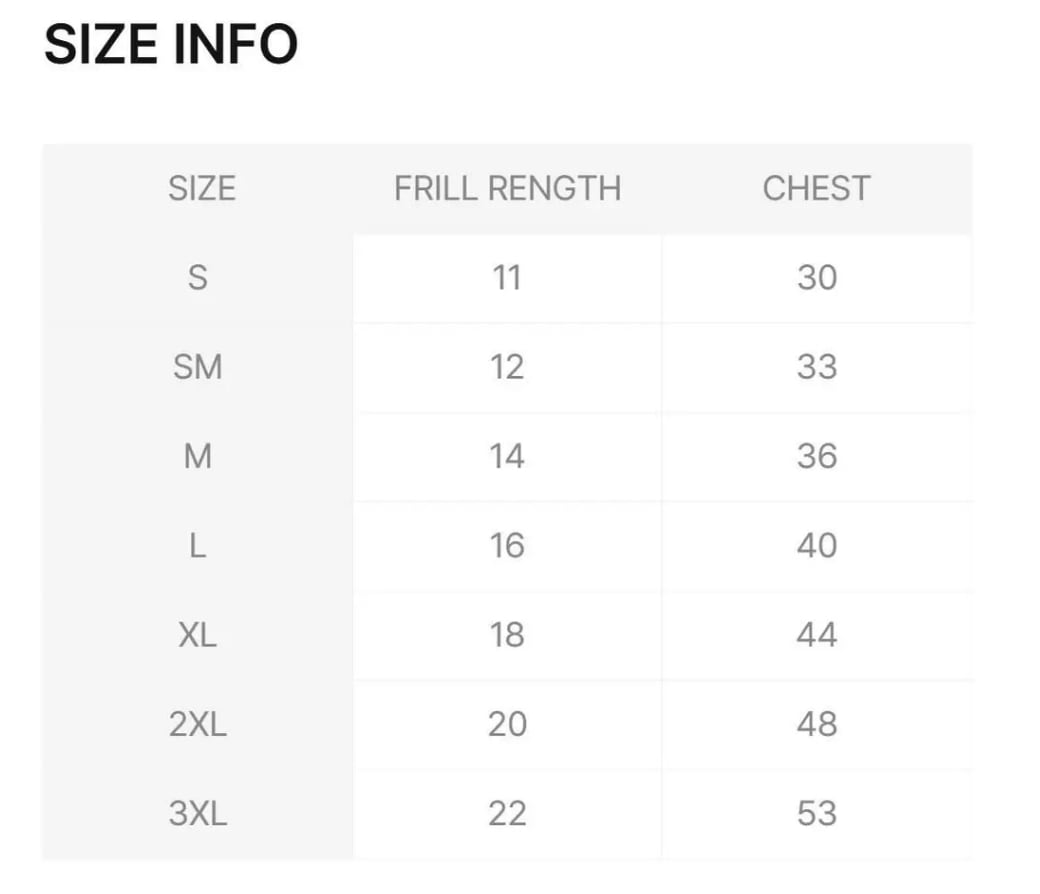Click the 3XL size row label
The width and height of the screenshot is (1040, 894).
pyautogui.click(x=198, y=813)
